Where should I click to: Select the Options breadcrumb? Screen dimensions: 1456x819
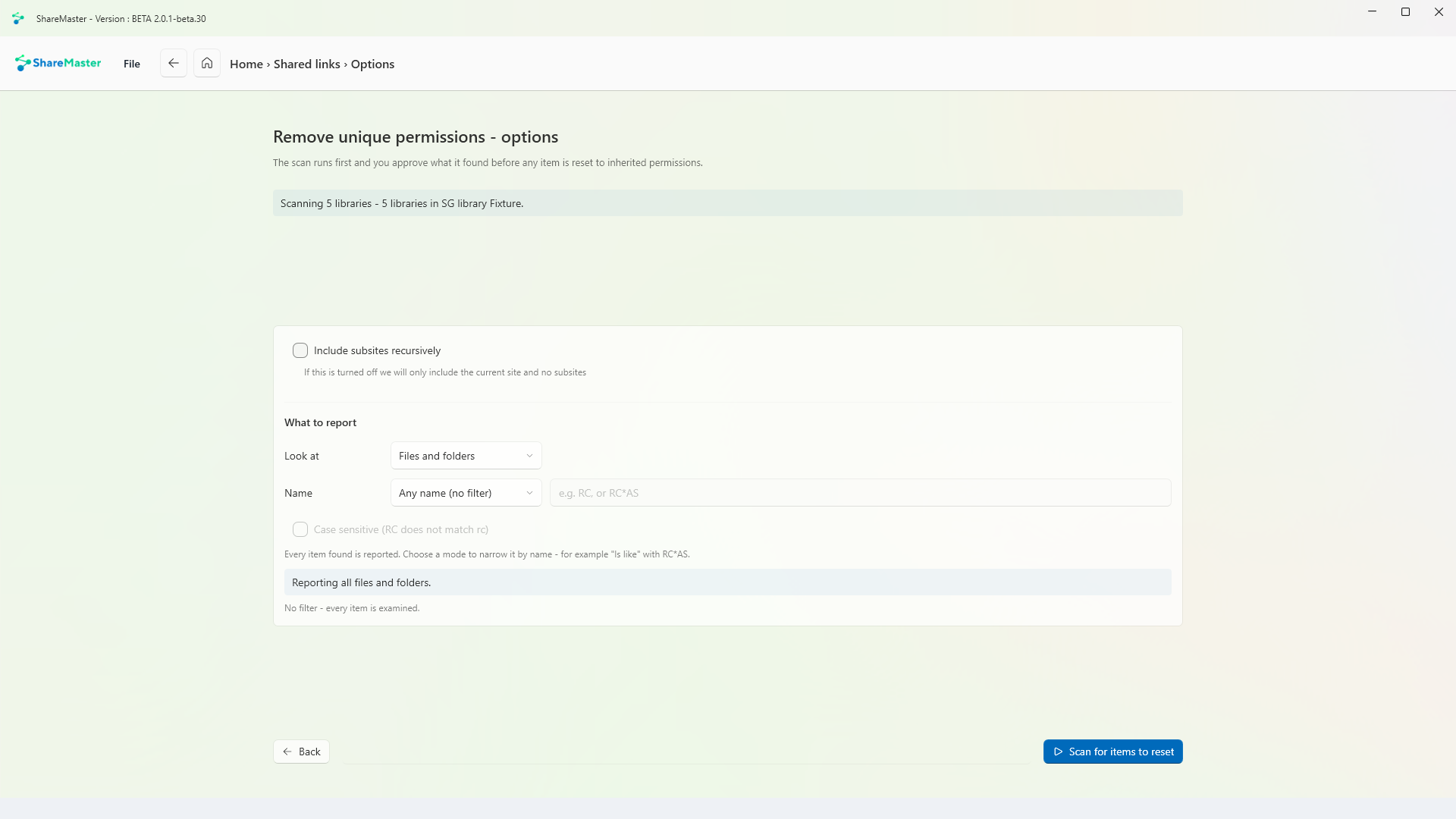pos(372,64)
